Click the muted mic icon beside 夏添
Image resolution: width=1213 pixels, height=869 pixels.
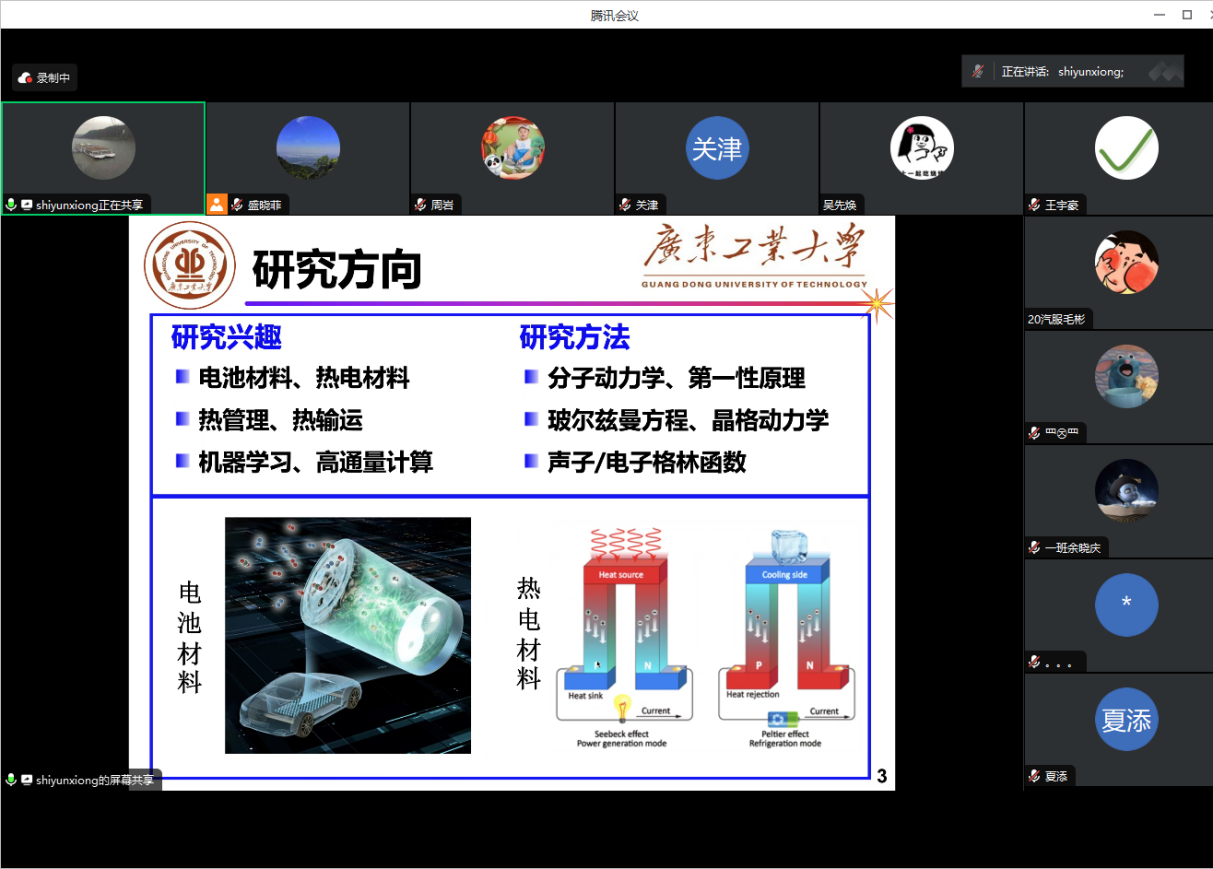(1035, 776)
